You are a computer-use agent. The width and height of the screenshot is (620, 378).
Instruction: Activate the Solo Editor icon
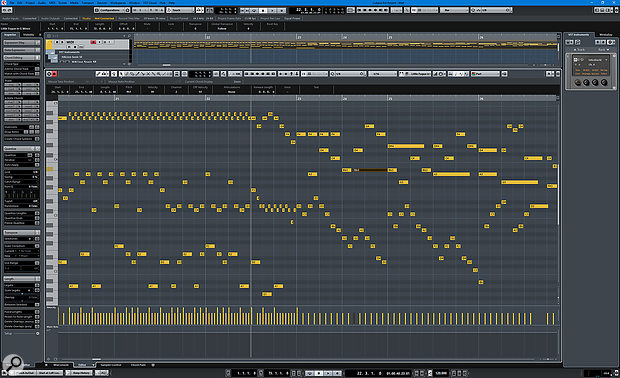49,74
